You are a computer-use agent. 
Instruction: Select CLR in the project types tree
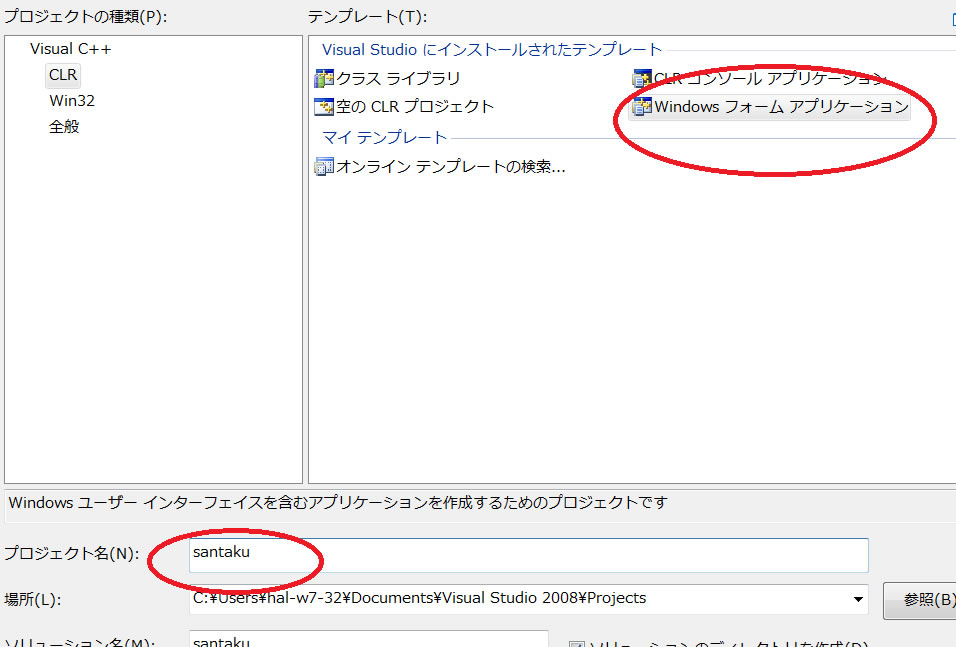[x=63, y=75]
